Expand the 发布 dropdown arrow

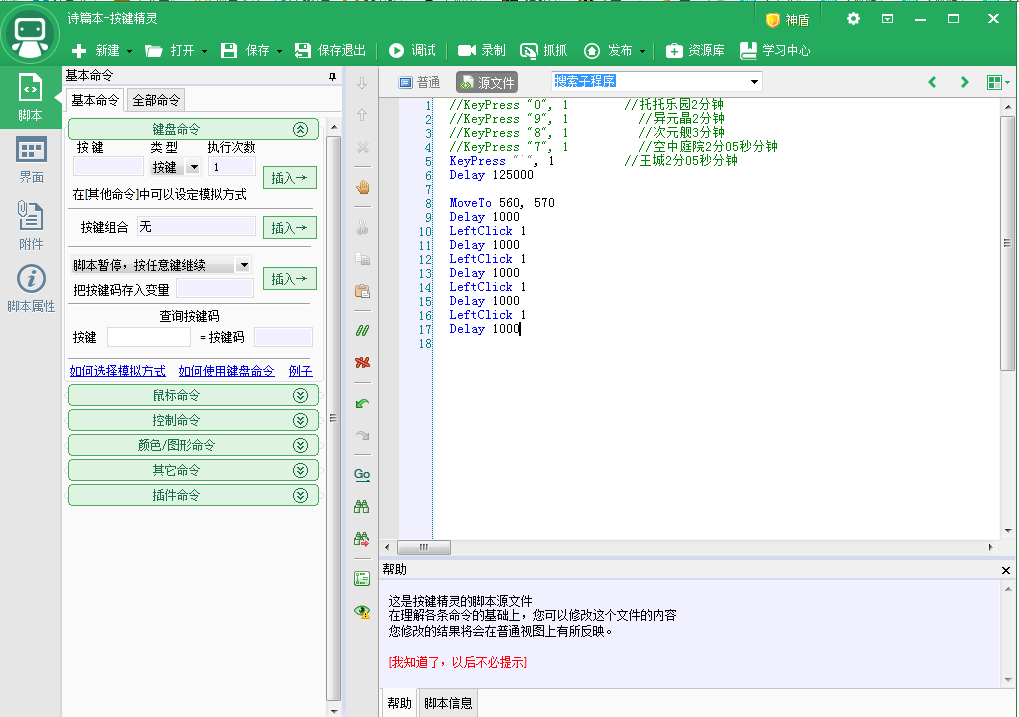point(642,51)
